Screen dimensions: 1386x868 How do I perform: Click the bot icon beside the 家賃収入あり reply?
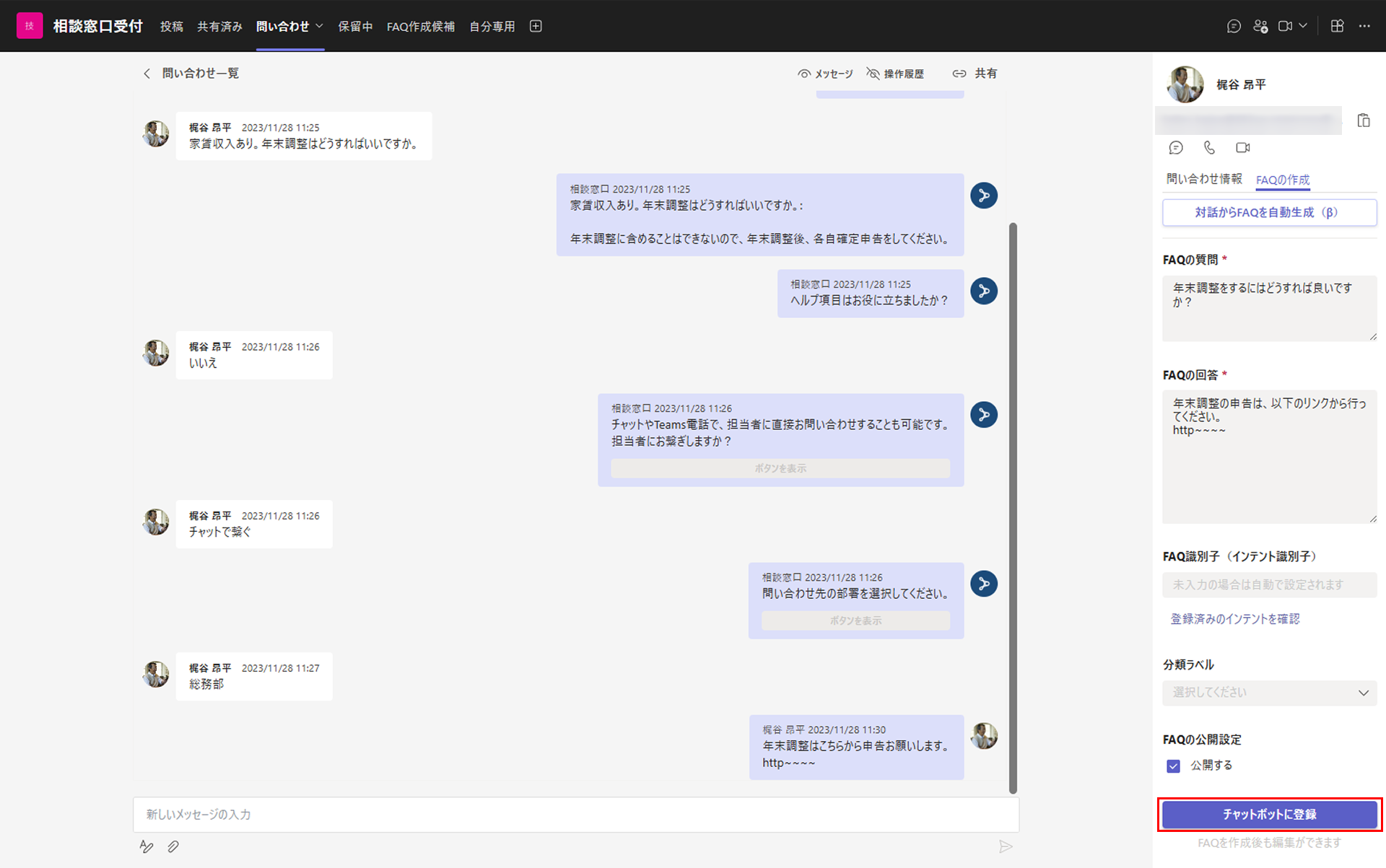coord(984,195)
